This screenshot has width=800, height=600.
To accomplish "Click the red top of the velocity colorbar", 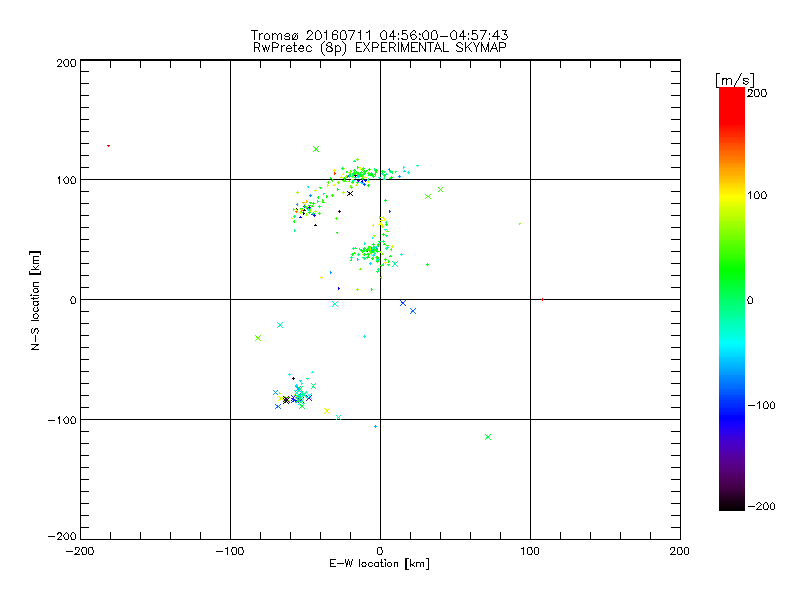I will coord(731,92).
